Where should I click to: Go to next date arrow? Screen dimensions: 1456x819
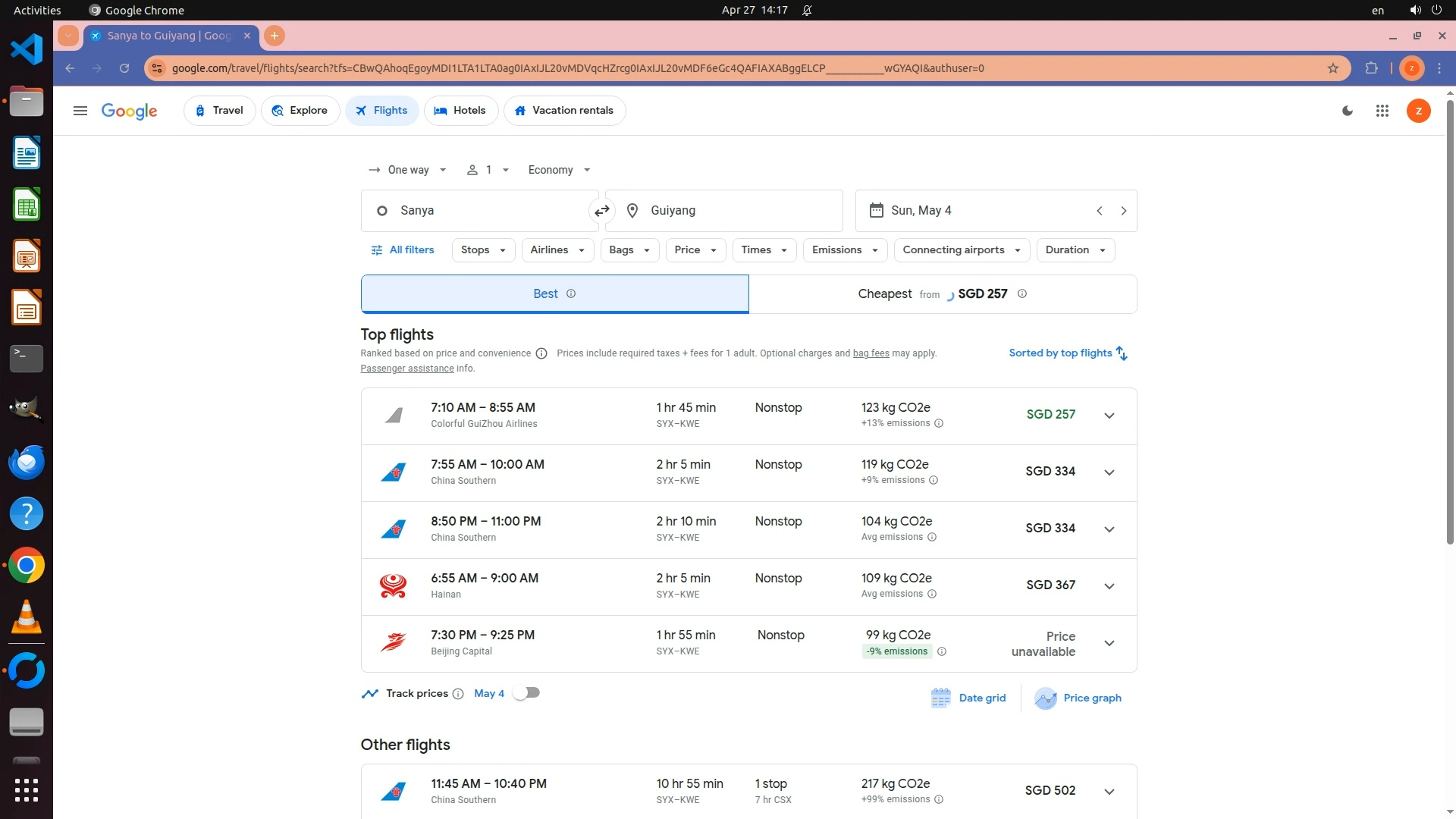click(x=1123, y=211)
